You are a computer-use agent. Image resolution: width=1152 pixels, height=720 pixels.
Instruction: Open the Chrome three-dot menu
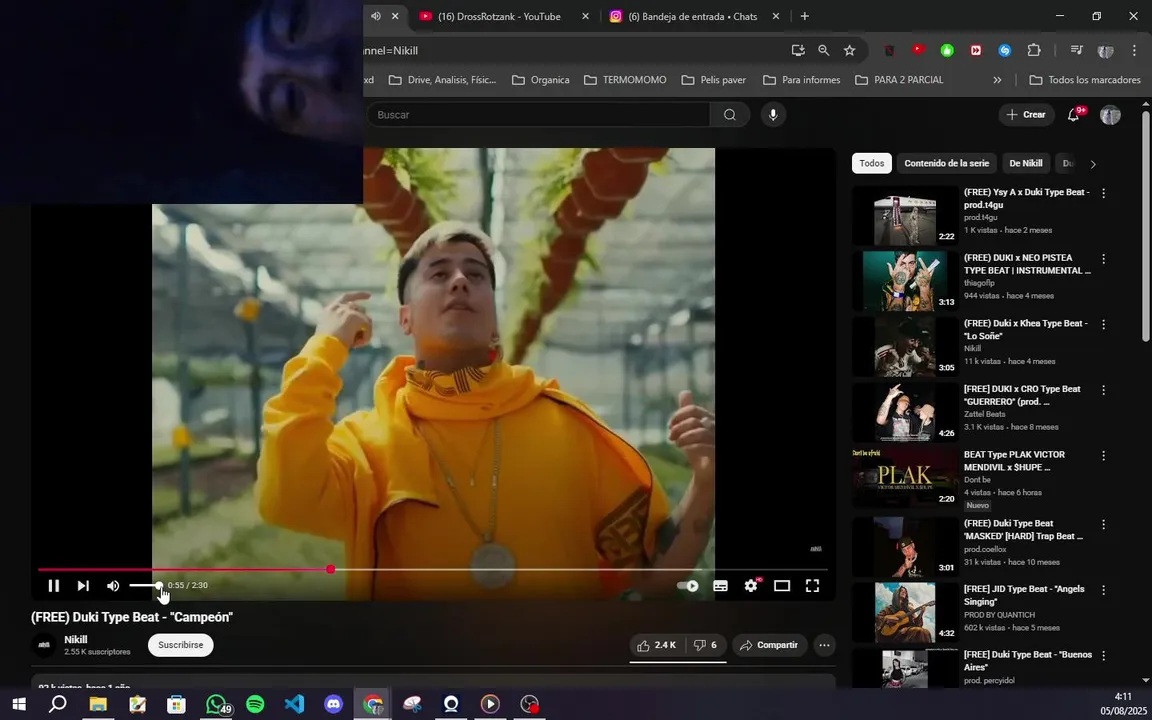click(x=1134, y=51)
